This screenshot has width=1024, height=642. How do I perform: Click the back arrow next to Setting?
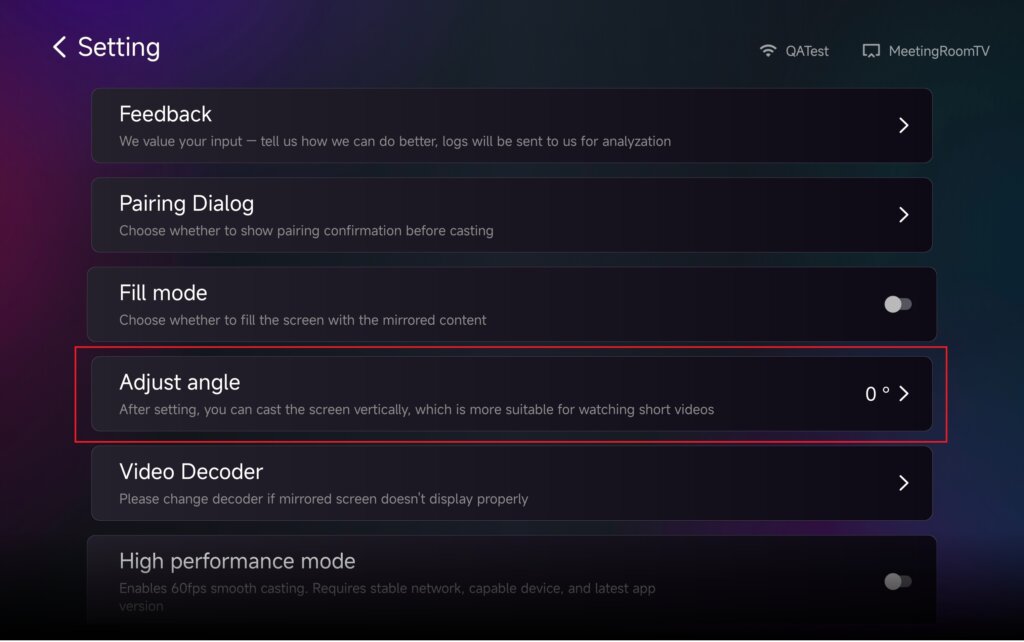click(59, 47)
